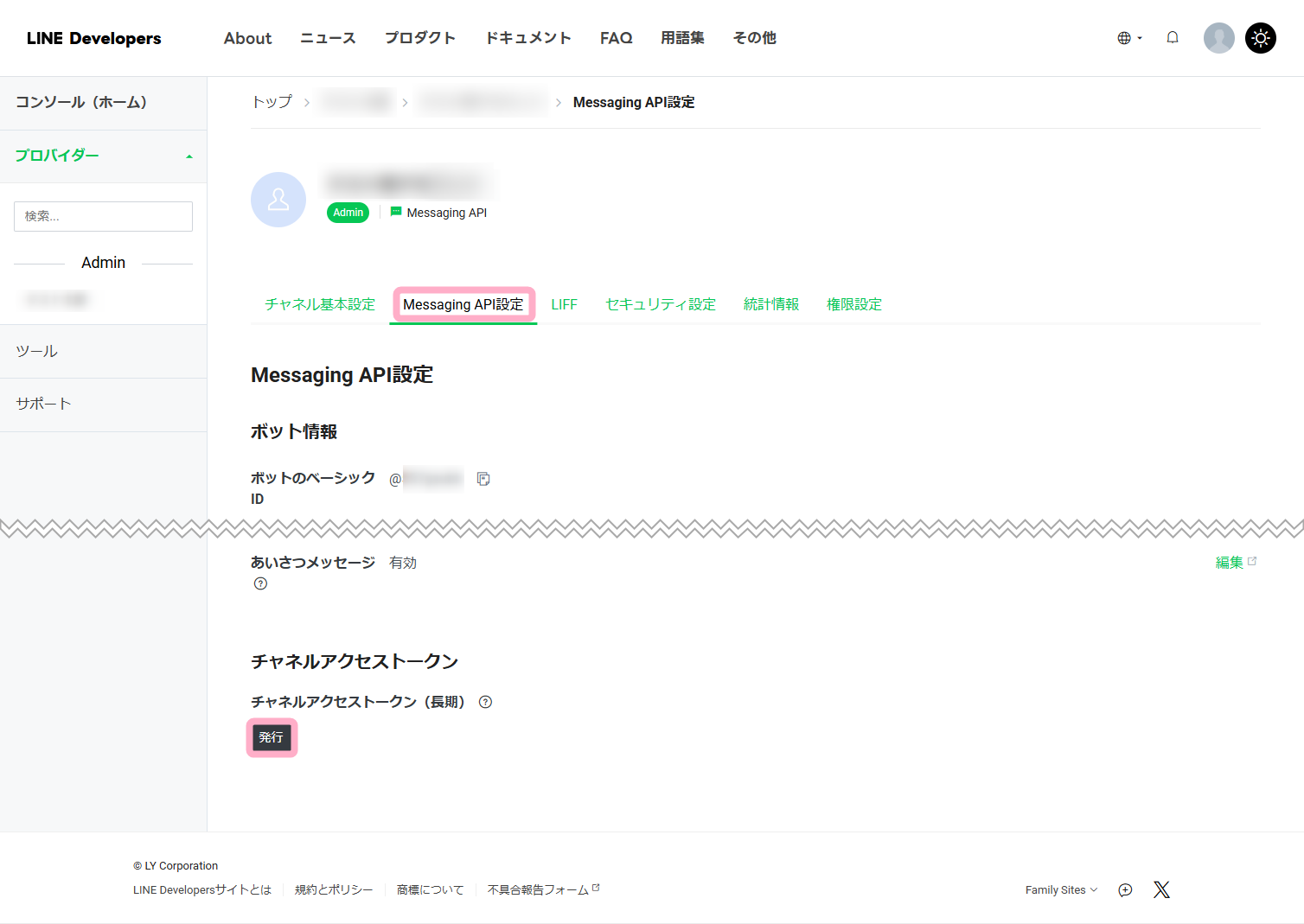This screenshot has height=924, width=1304.
Task: Open the About menu
Action: pyautogui.click(x=247, y=38)
